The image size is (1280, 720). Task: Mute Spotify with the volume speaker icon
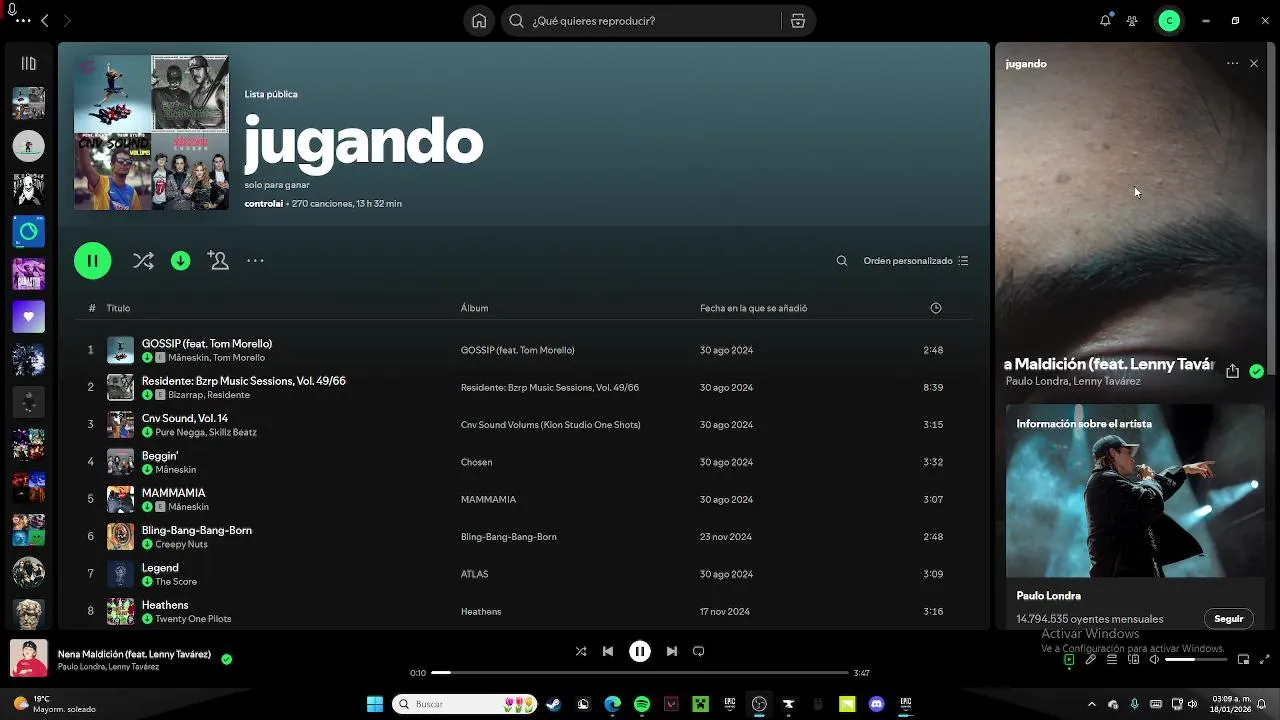(x=1154, y=660)
